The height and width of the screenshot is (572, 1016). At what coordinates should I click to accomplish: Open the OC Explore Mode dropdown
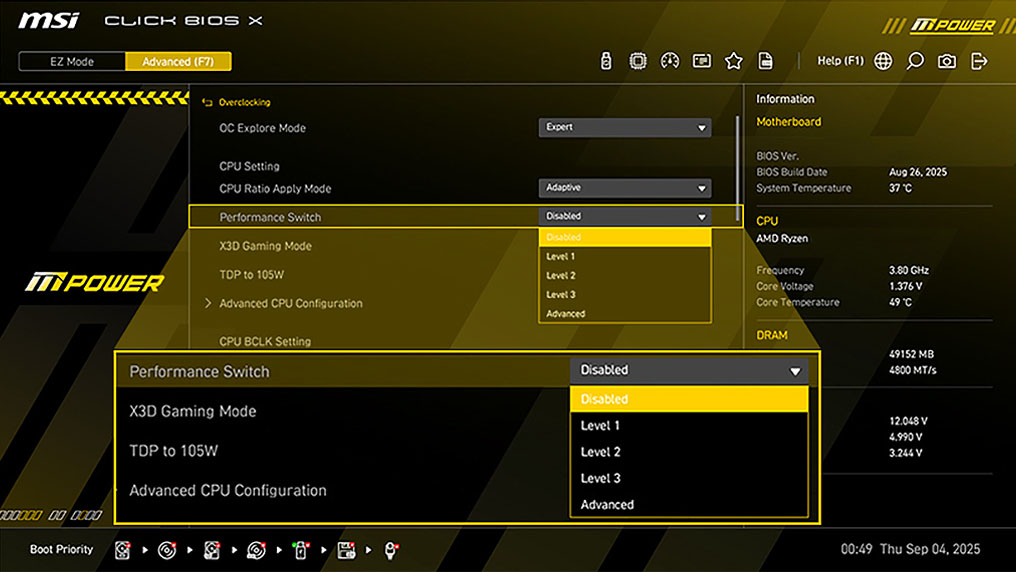[625, 128]
